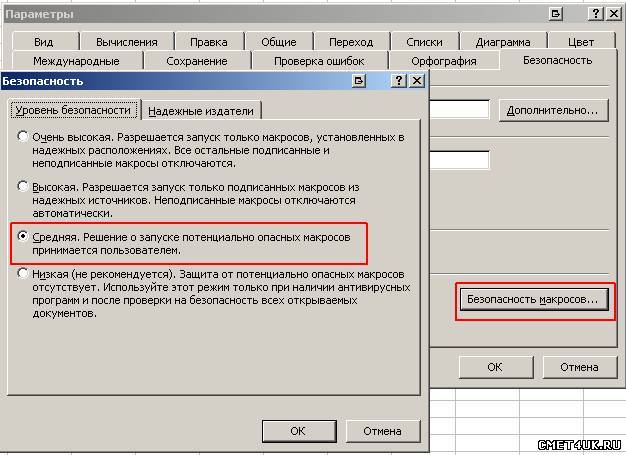Click the password field beside Дополнительно
This screenshot has height=455, width=626.
(x=459, y=110)
